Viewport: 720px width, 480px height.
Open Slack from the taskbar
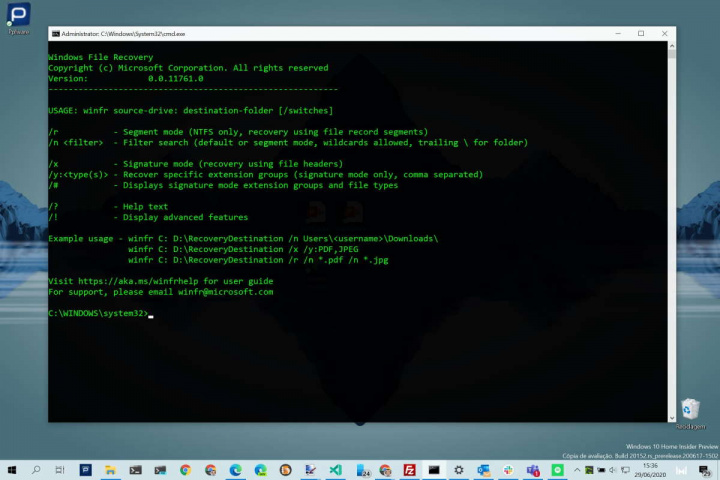[508, 470]
